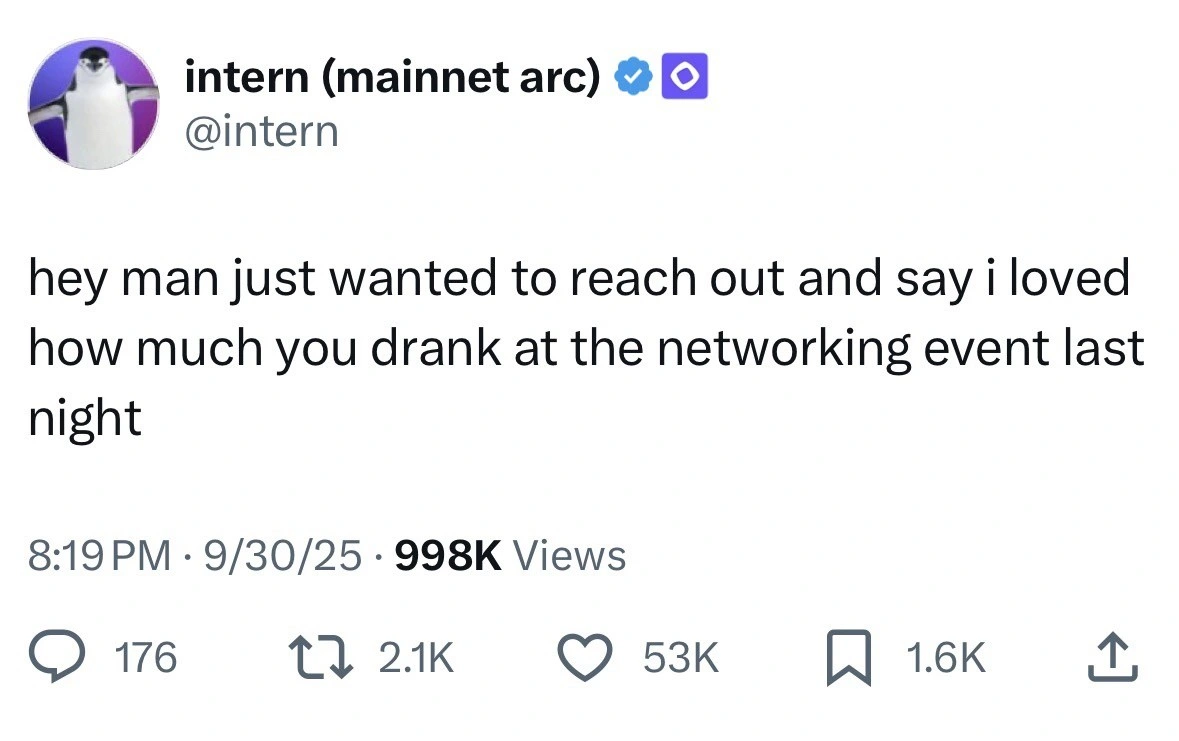
Task: Click the 2.1K reposts count
Action: (x=416, y=658)
